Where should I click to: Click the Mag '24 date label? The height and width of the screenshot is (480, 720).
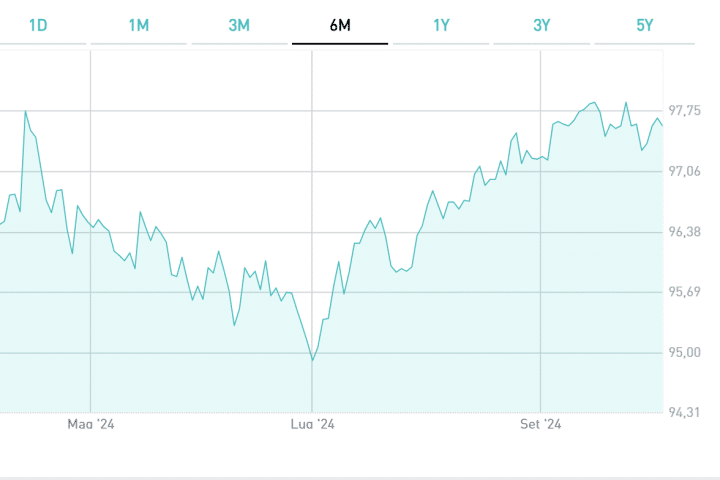(x=91, y=425)
